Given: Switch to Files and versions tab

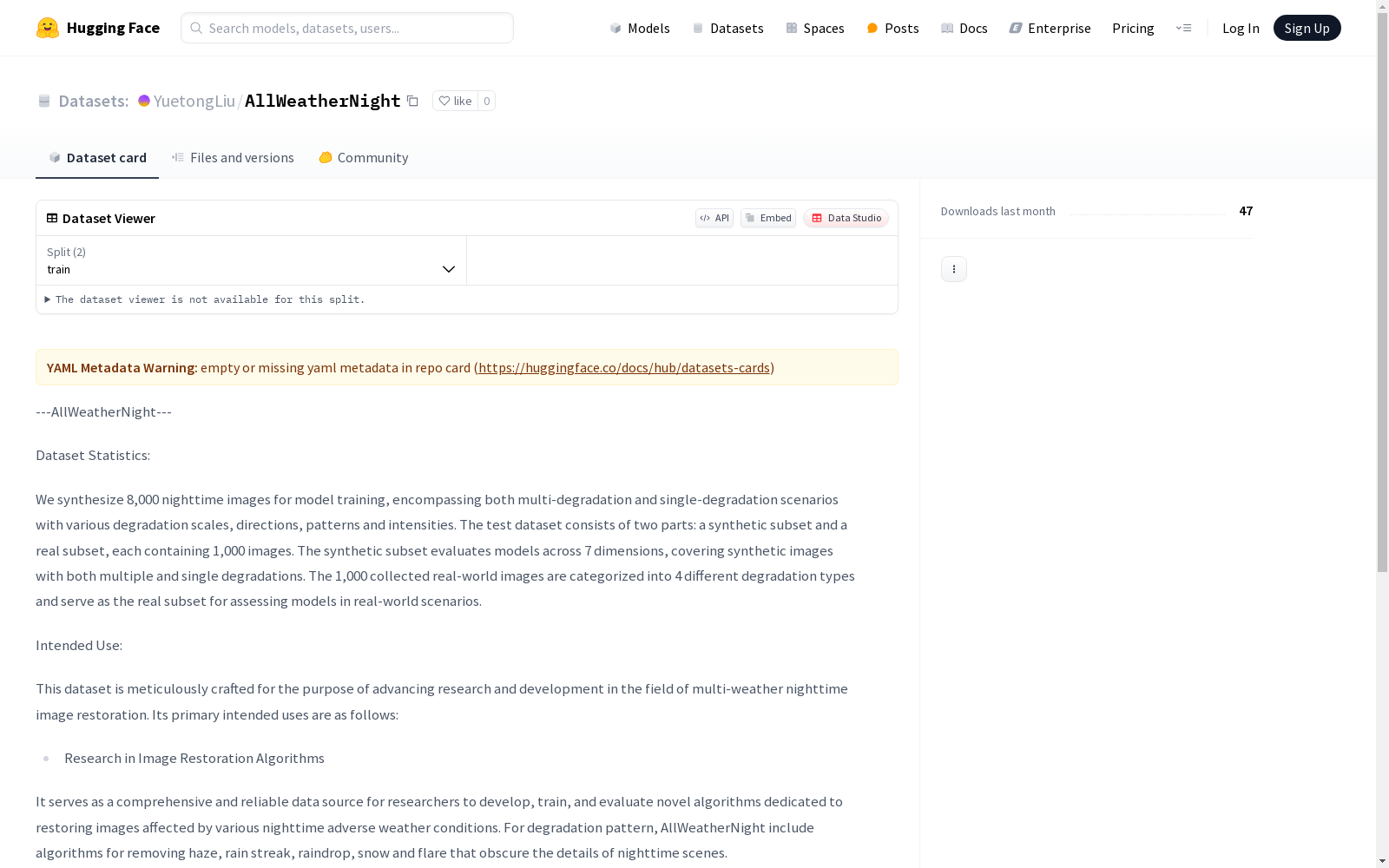Looking at the screenshot, I should pyautogui.click(x=233, y=157).
